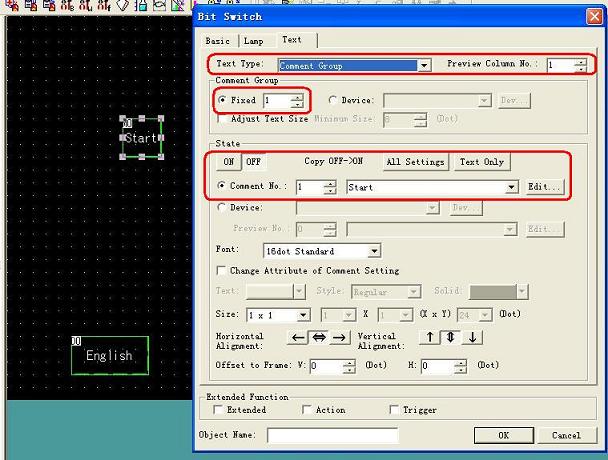The width and height of the screenshot is (608, 460).
Task: Switch to the Basic tab
Action: point(217,41)
